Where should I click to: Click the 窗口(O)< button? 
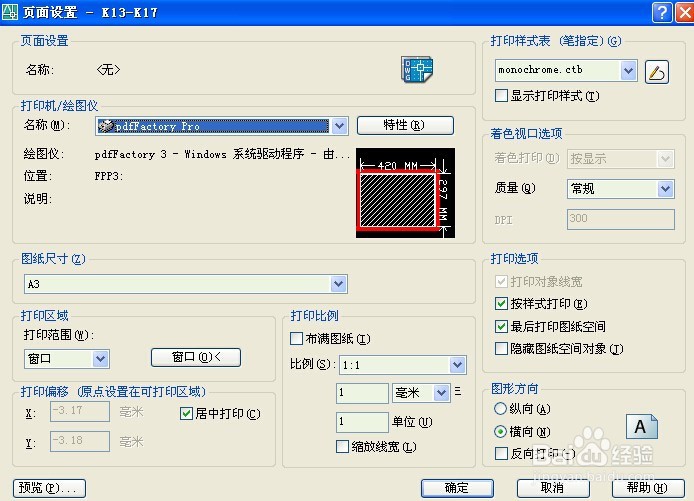click(196, 357)
